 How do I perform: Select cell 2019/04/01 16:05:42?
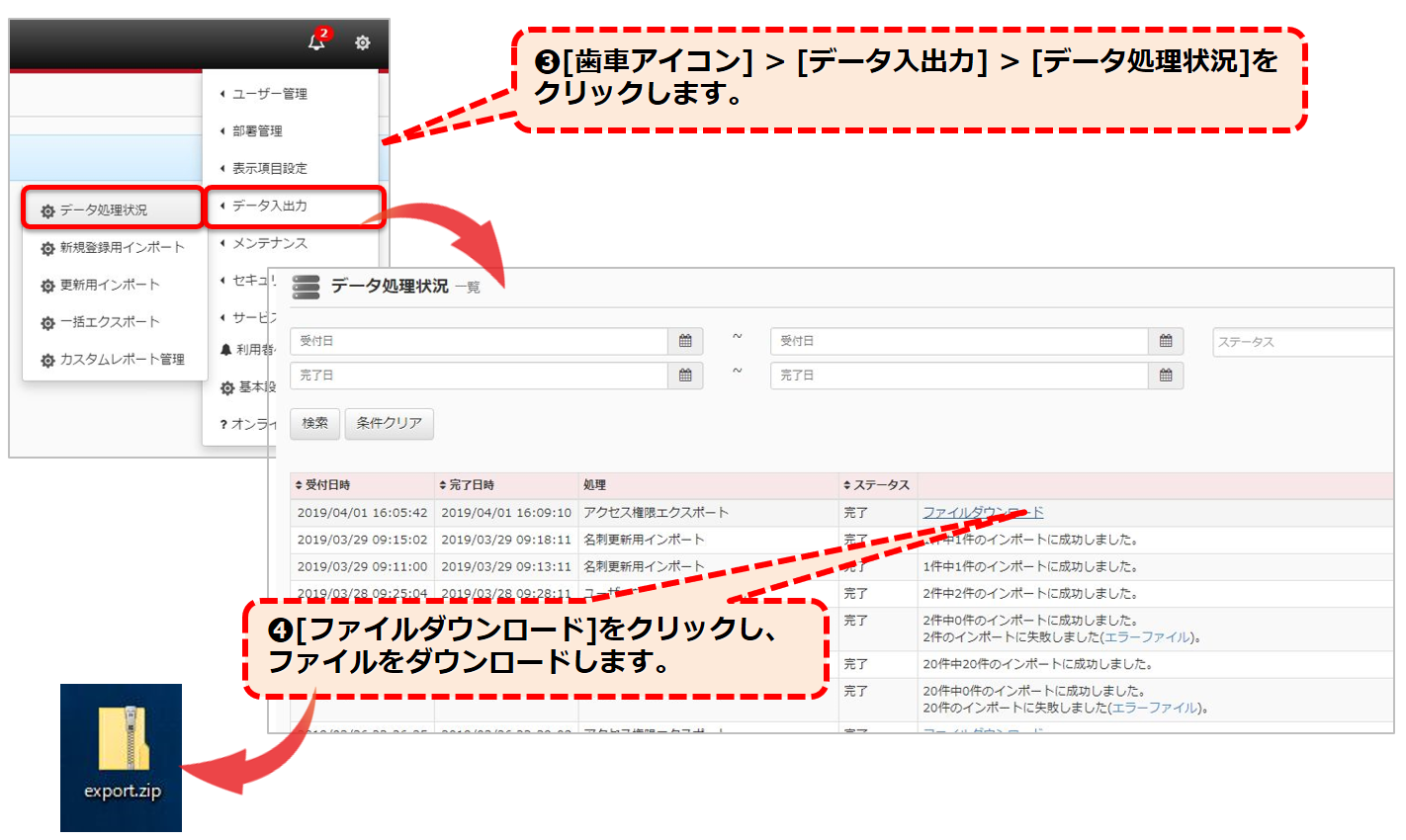(x=362, y=513)
